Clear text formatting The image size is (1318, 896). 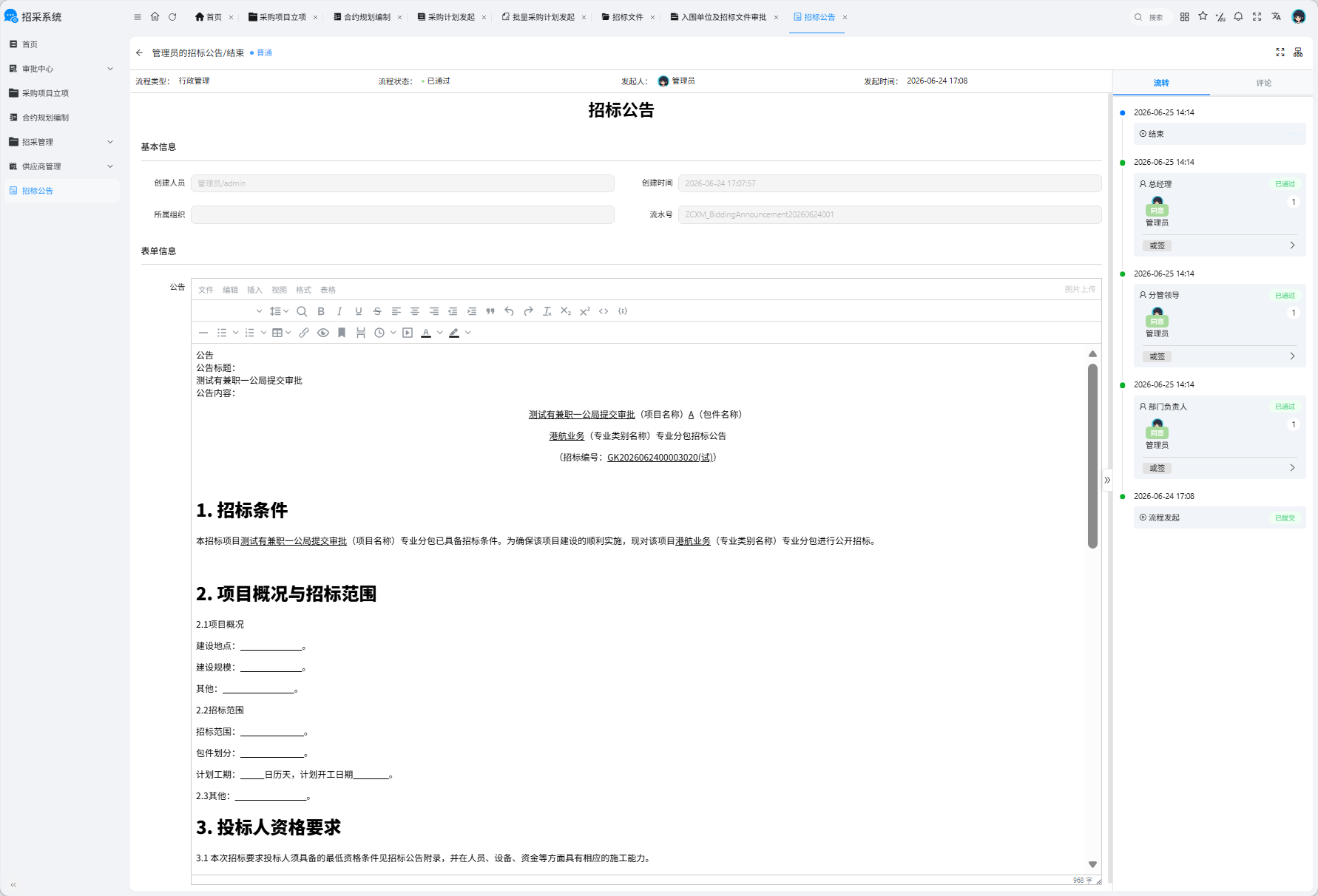(x=547, y=311)
